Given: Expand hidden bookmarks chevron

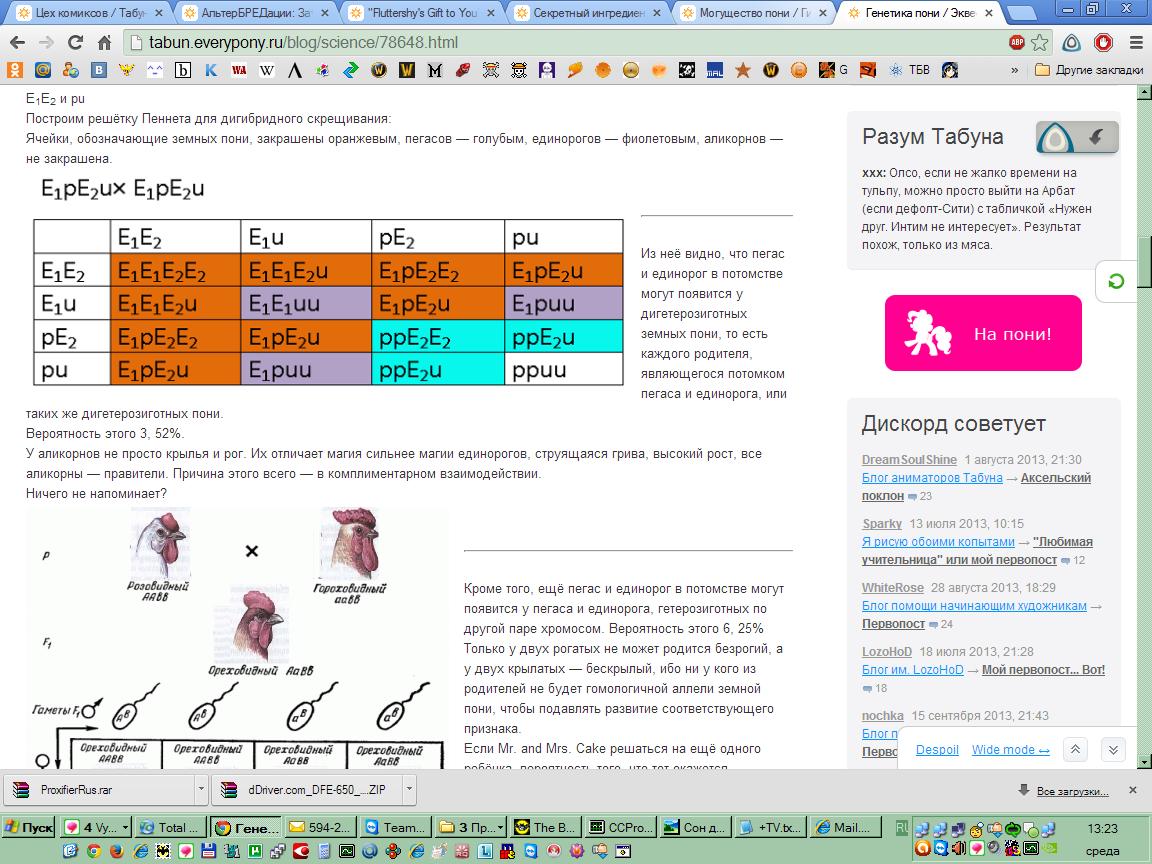Looking at the screenshot, I should pyautogui.click(x=1015, y=70).
